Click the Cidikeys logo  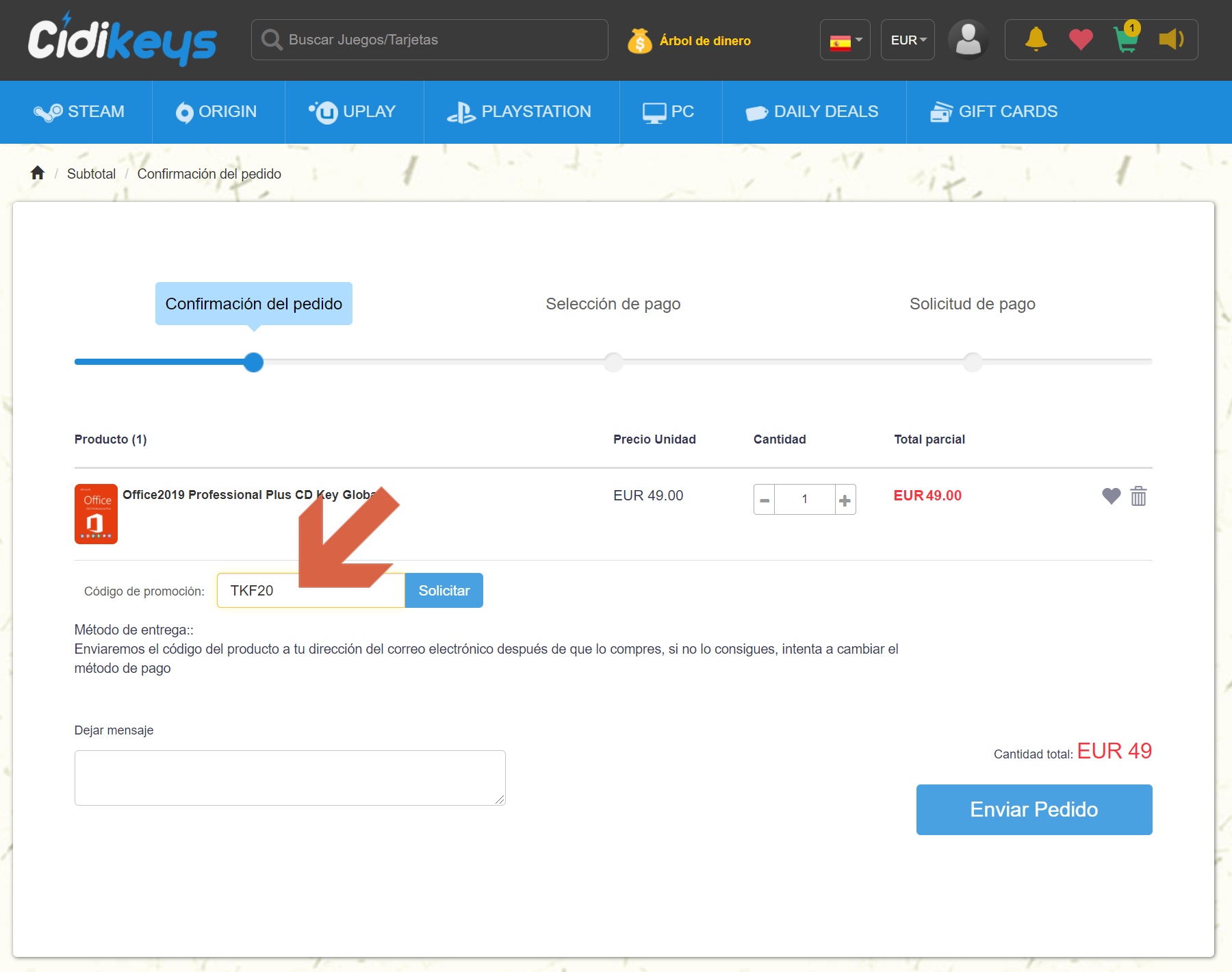point(122,39)
